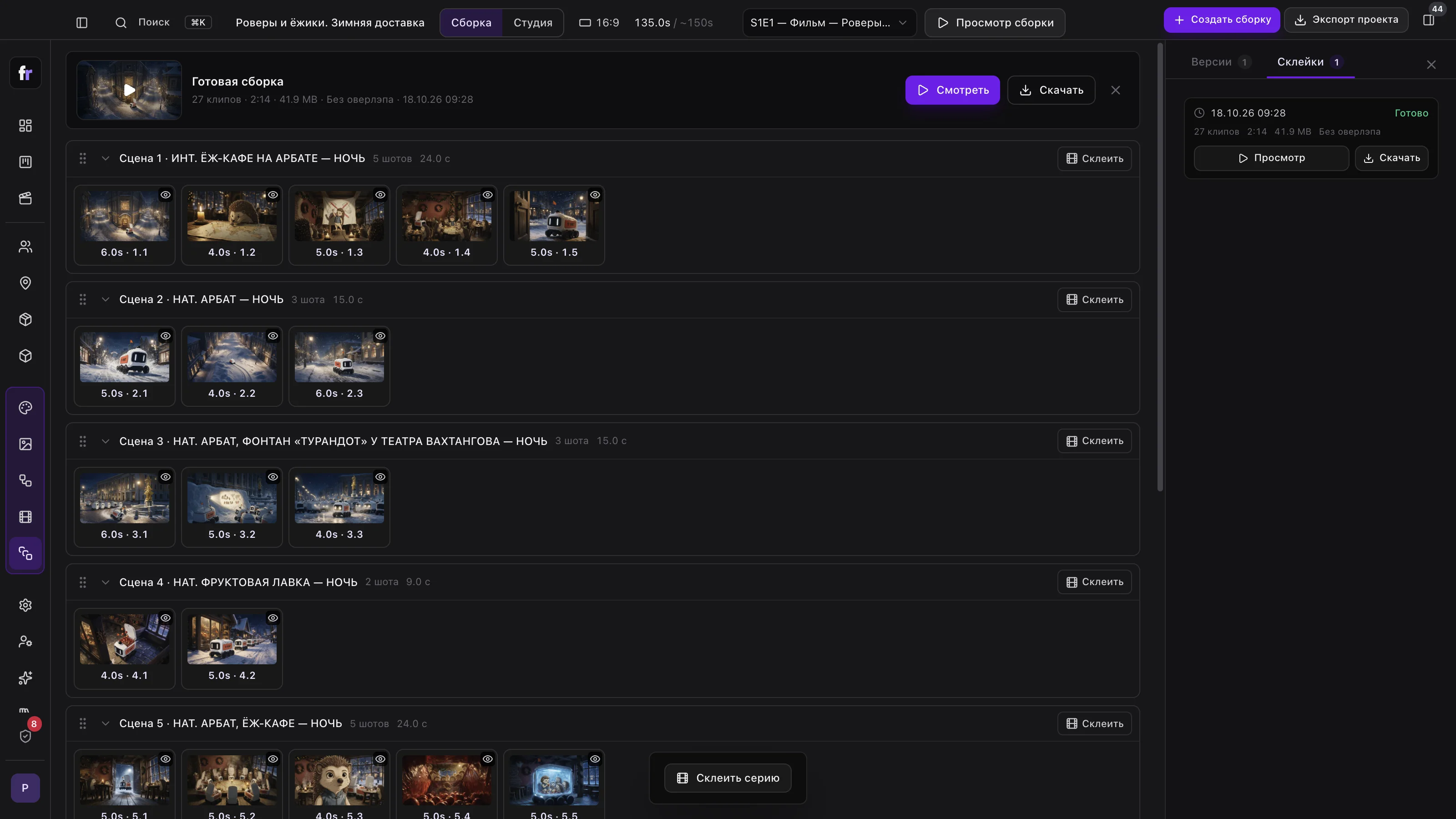The width and height of the screenshot is (1456, 819).
Task: Collapse Сцена 1 with its chevron
Action: click(x=105, y=158)
